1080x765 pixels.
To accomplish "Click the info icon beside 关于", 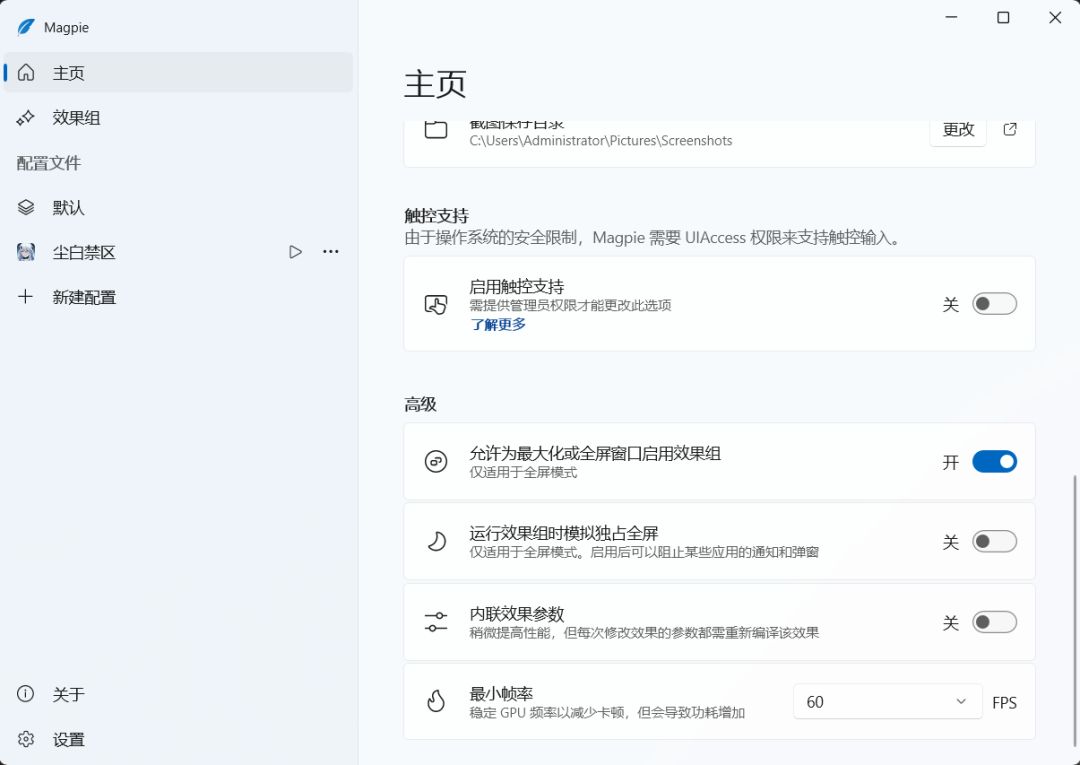I will tap(25, 693).
